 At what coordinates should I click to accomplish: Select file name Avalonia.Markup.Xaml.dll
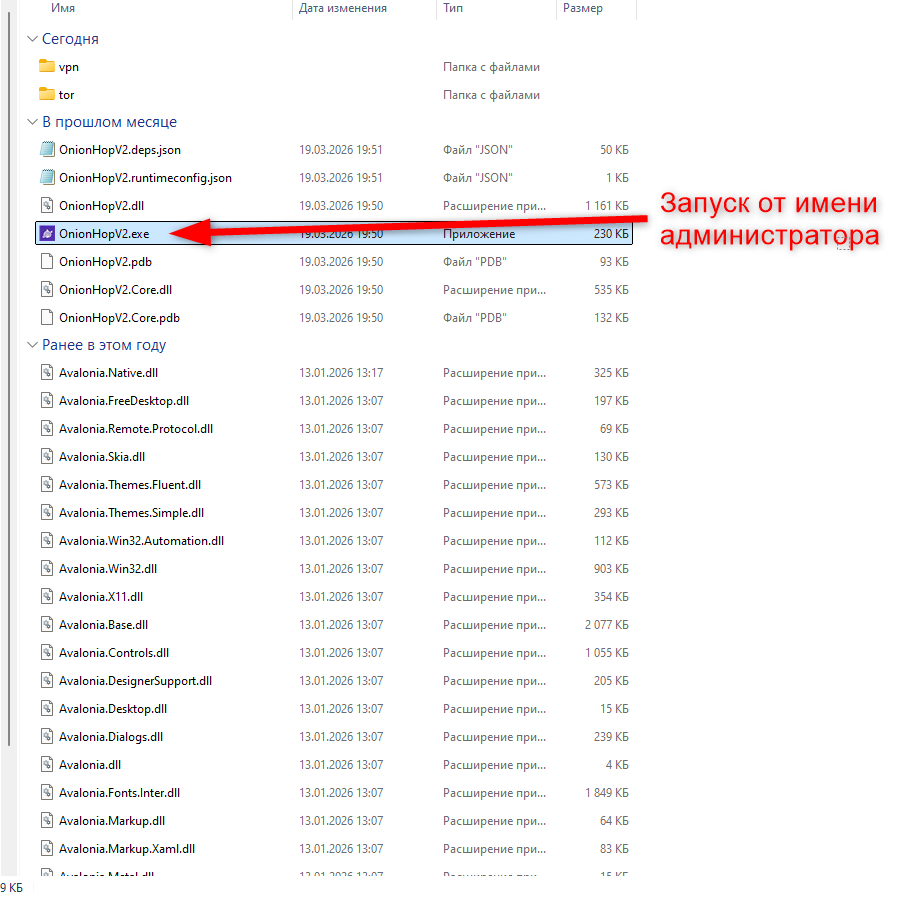pyautogui.click(x=127, y=849)
